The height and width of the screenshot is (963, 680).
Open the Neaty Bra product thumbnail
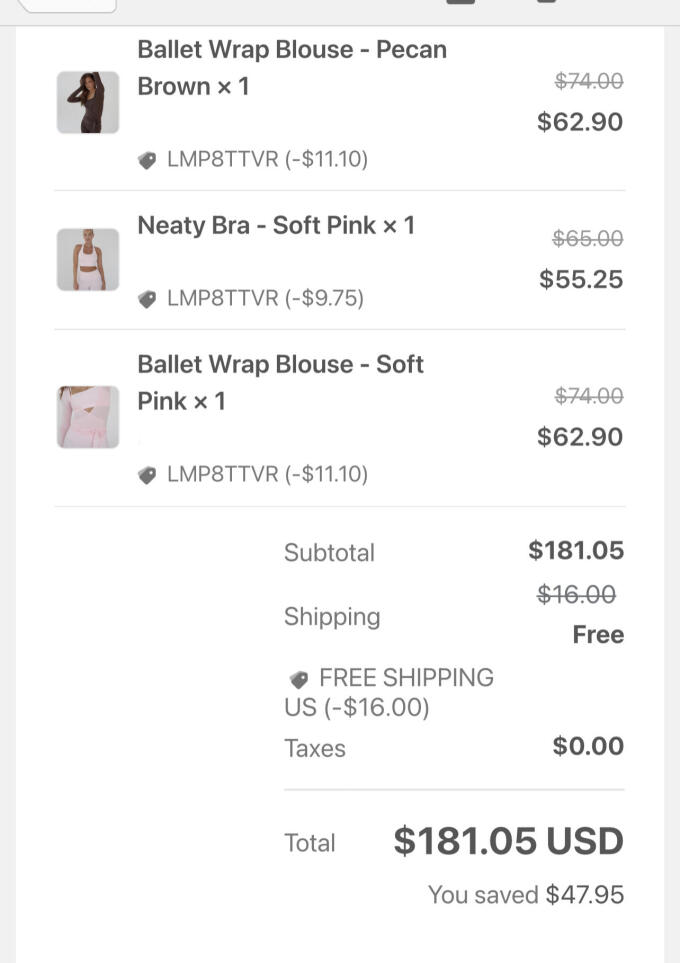point(88,260)
